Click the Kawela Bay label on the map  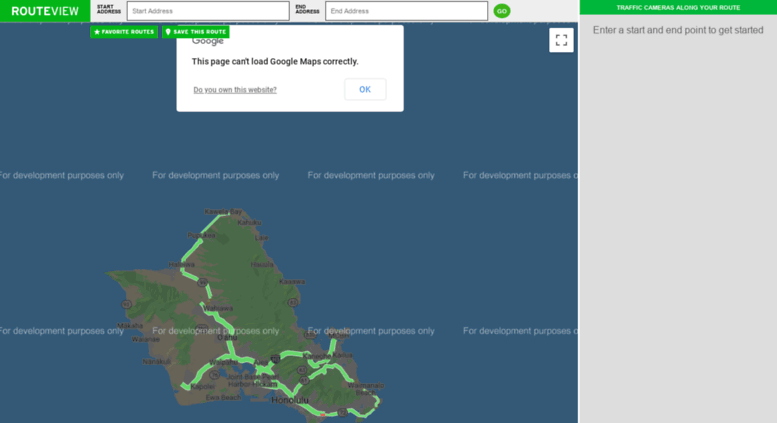coord(223,212)
